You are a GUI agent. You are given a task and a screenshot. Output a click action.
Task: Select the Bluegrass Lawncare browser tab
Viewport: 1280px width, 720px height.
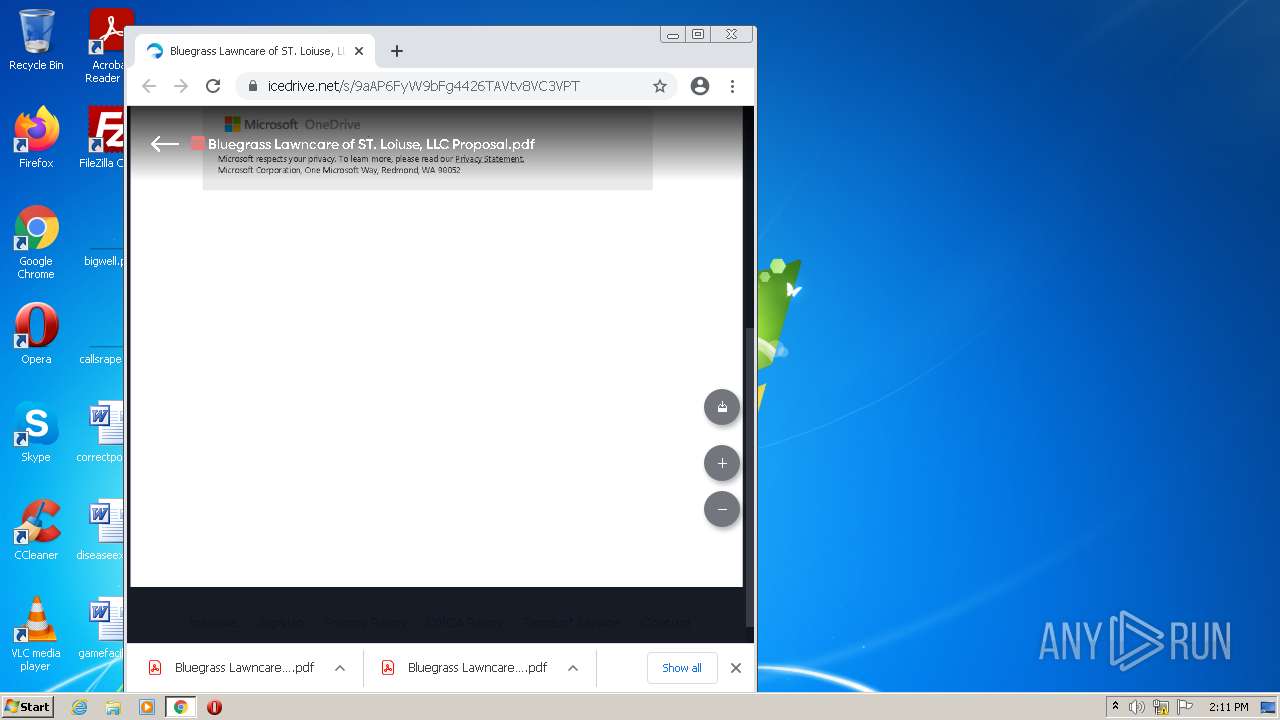point(255,51)
